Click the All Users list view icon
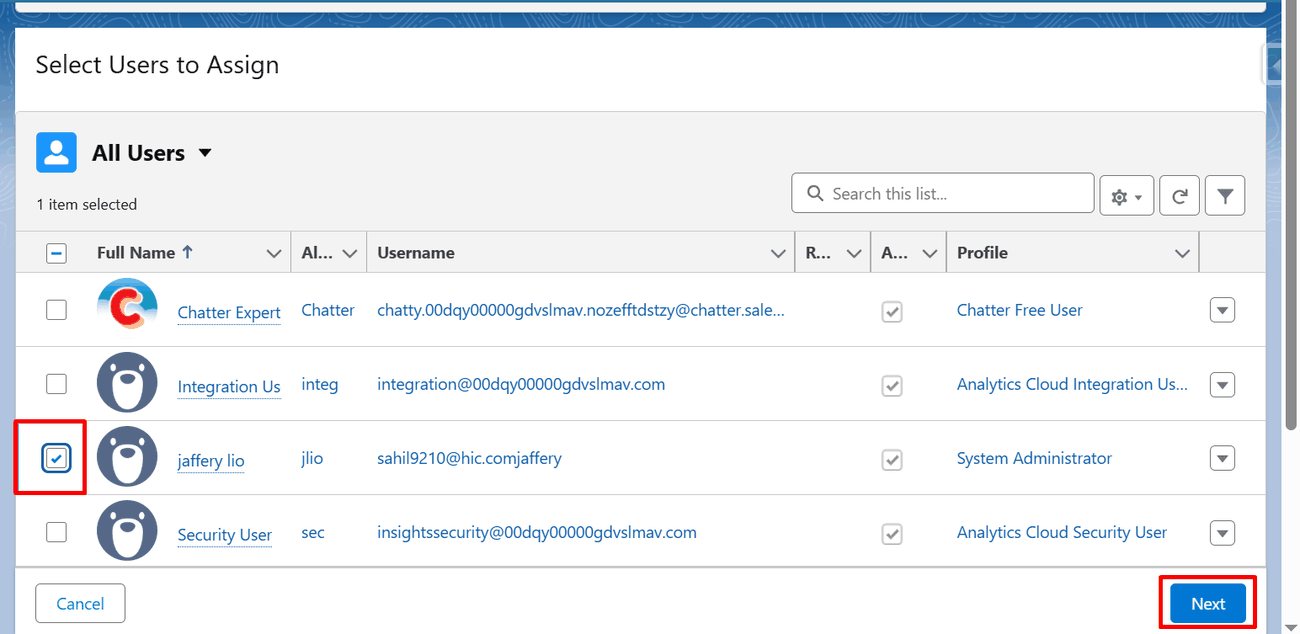This screenshot has height=634, width=1300. click(56, 152)
